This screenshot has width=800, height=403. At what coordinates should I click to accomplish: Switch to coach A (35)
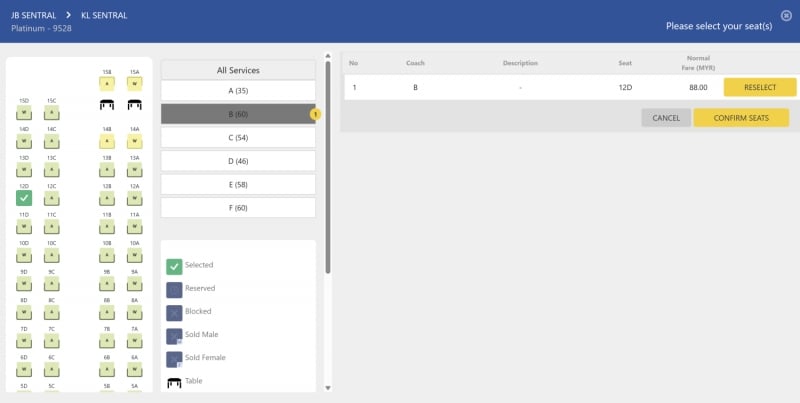[x=238, y=91]
